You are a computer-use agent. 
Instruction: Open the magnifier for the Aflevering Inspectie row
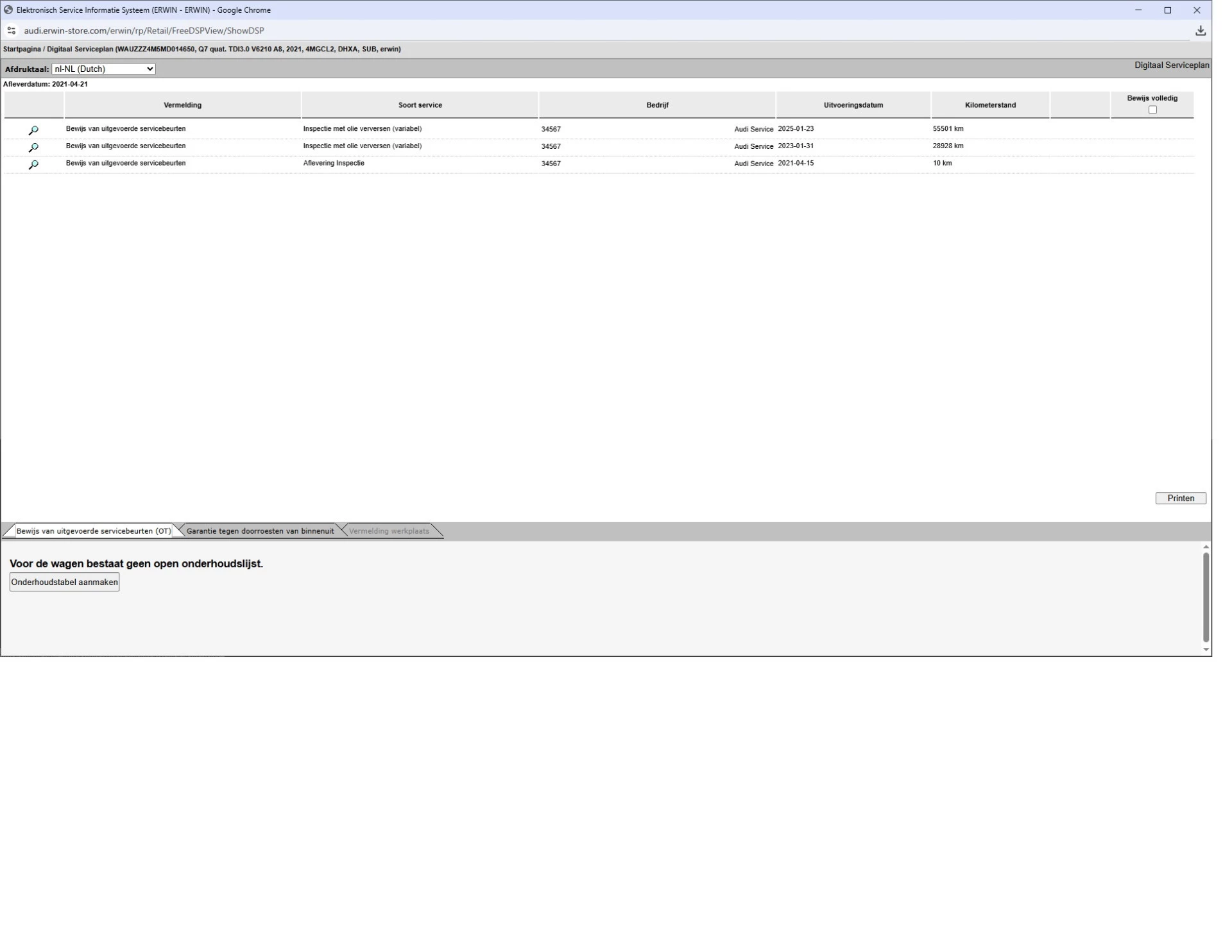pos(33,165)
